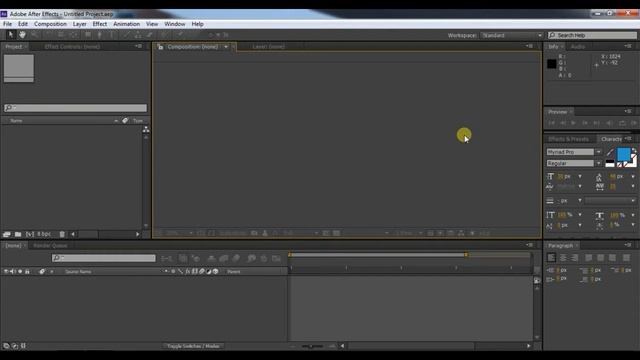Open the font size dropdown arrow

pyautogui.click(x=580, y=176)
